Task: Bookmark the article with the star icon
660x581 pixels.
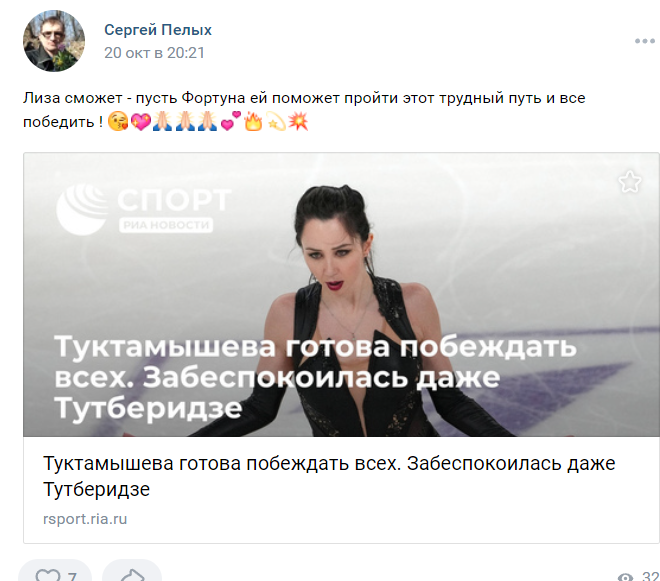Action: click(630, 182)
